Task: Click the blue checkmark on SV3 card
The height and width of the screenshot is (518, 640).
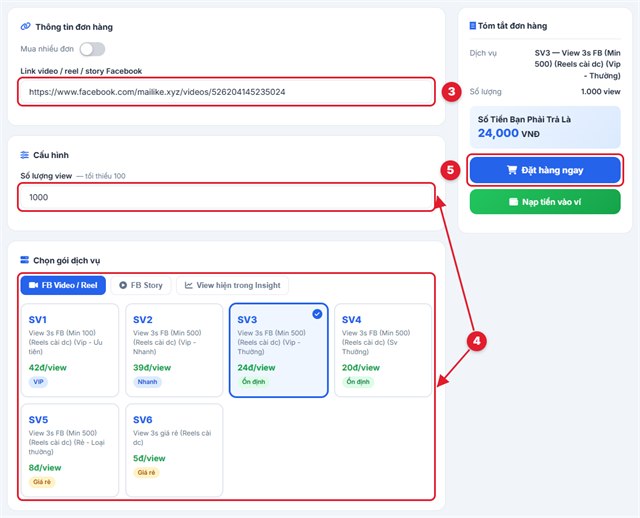Action: [317, 314]
